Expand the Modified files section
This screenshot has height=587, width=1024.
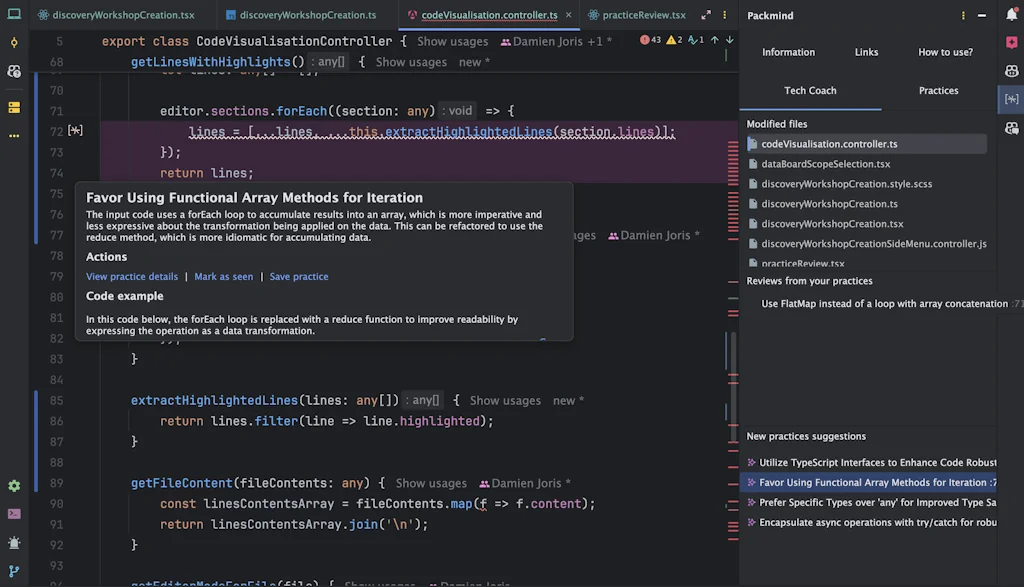(779, 126)
